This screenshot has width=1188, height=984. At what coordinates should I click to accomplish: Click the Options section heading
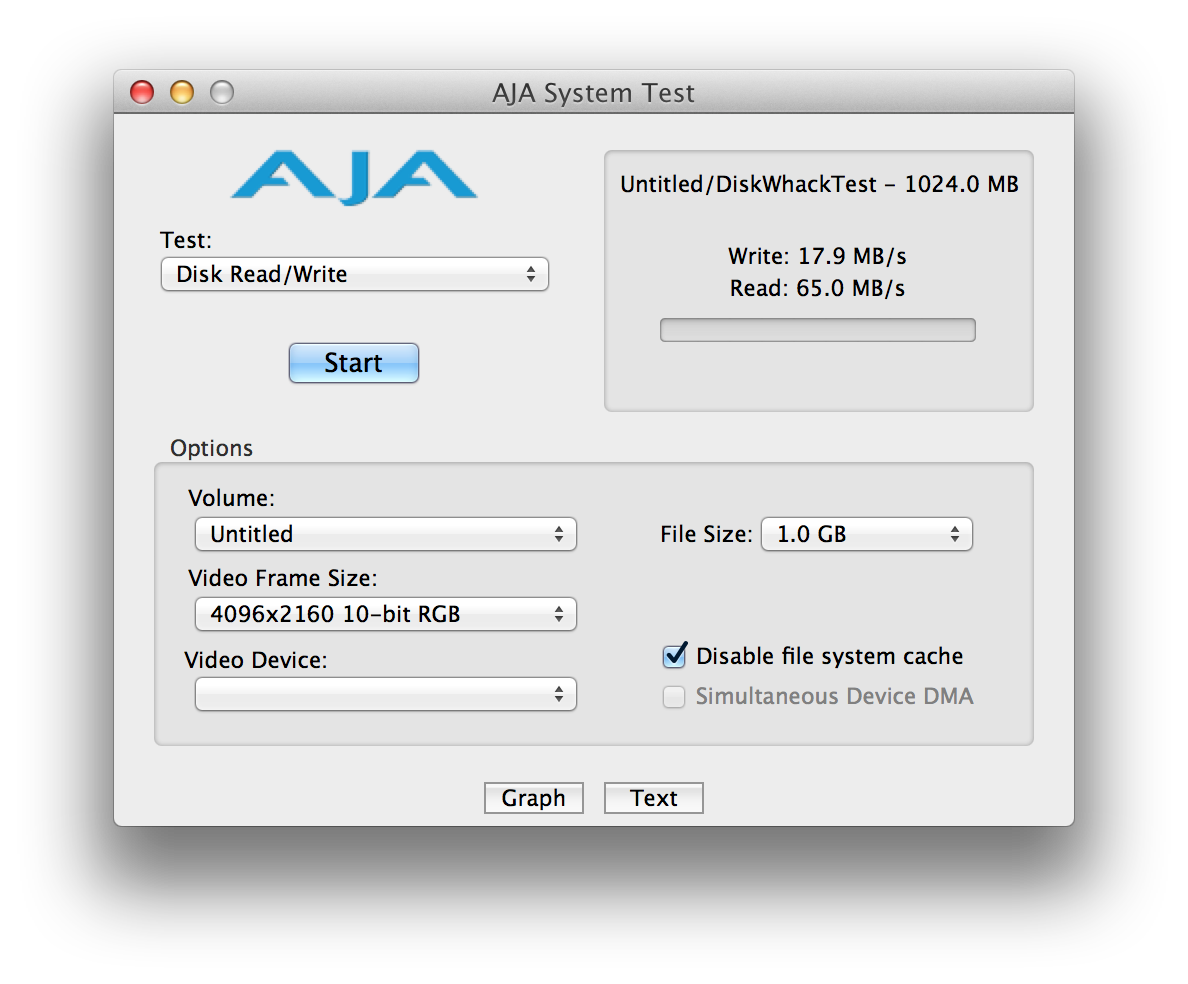click(211, 448)
